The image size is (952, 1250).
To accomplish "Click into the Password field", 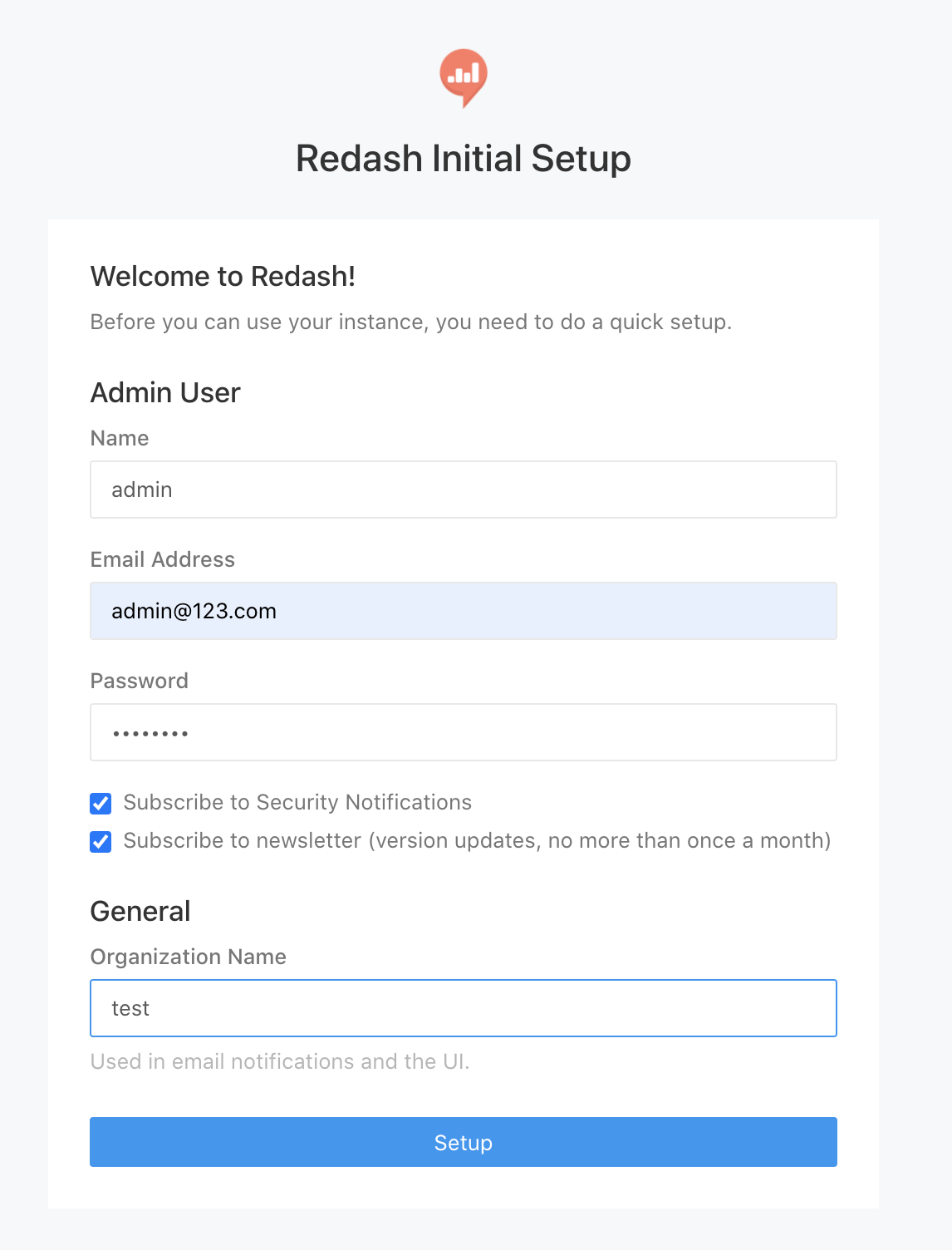I will pyautogui.click(x=463, y=732).
